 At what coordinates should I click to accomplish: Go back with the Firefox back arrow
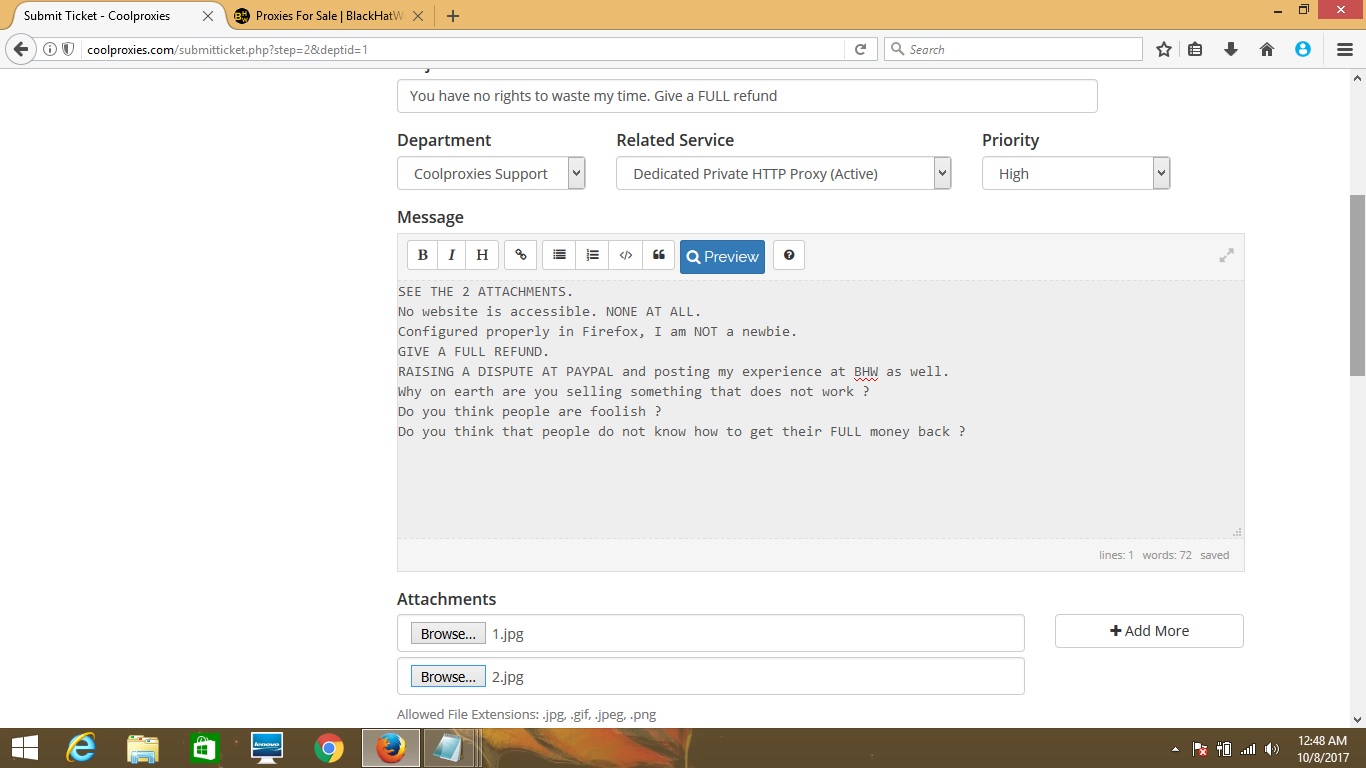coord(21,49)
